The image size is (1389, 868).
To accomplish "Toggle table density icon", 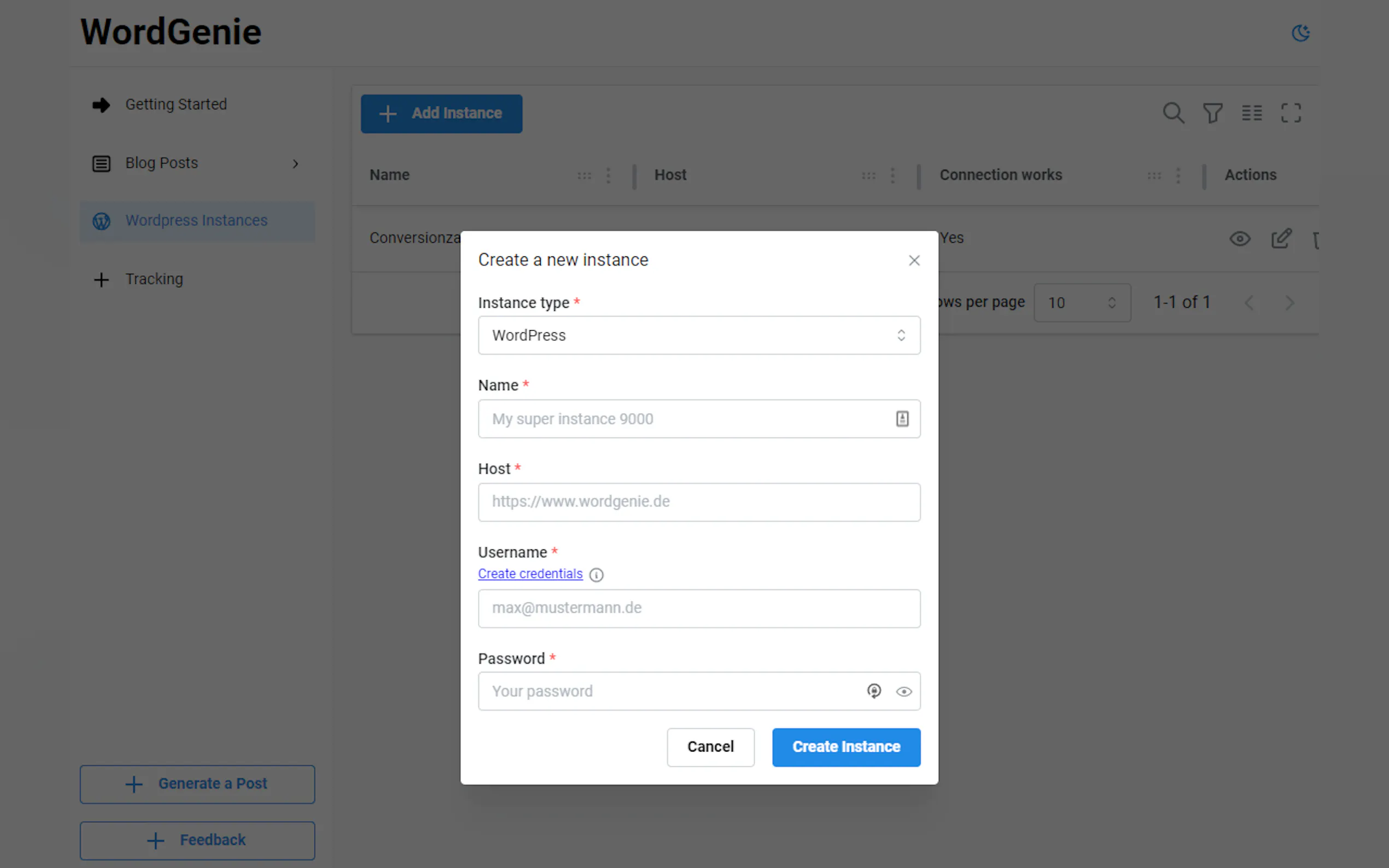I will tap(1251, 113).
